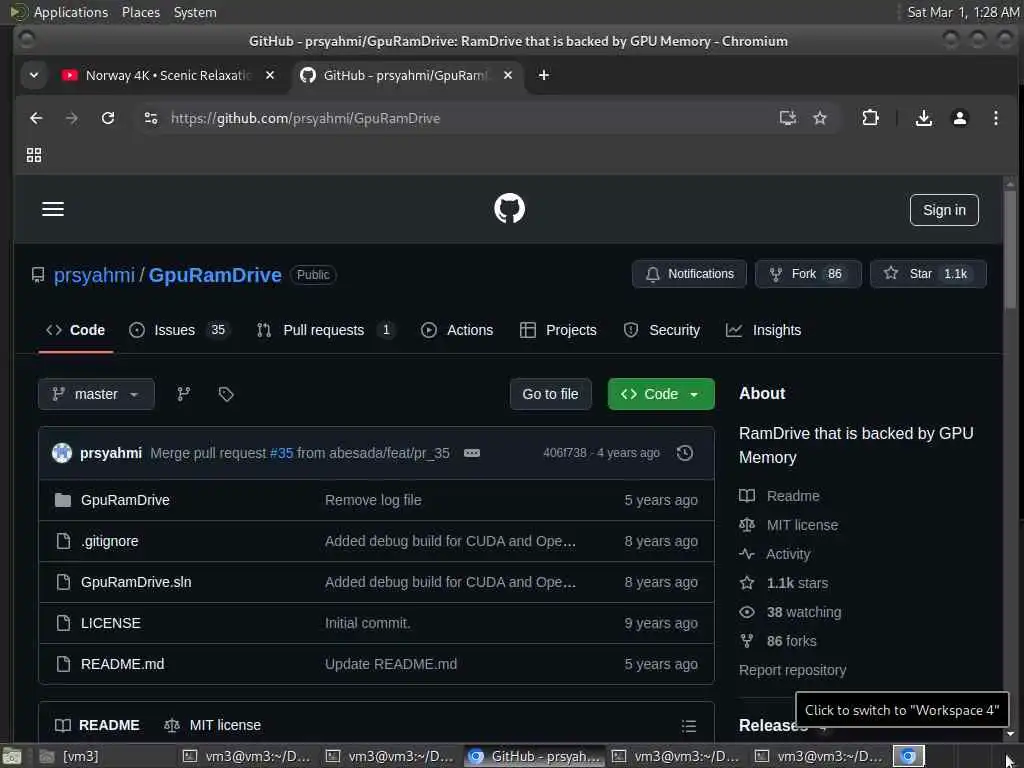The image size is (1024, 768).
Task: Select README tab below file list
Action: (98, 726)
